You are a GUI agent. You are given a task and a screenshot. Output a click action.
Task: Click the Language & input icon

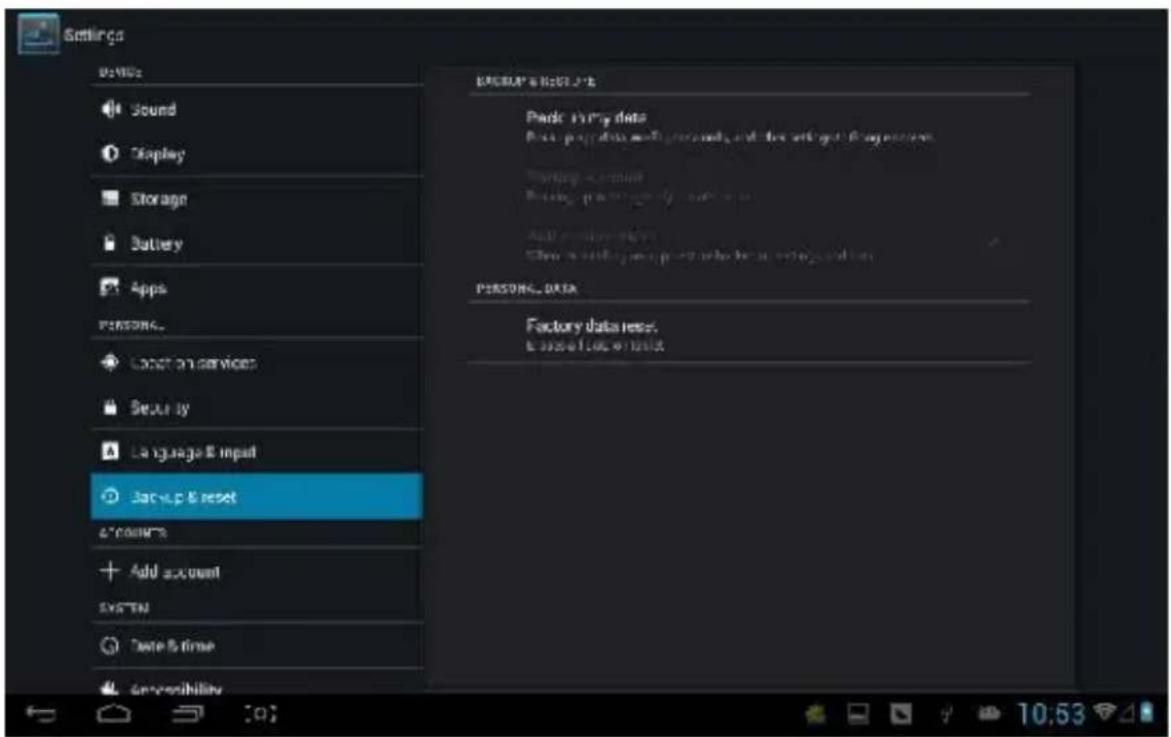pyautogui.click(x=110, y=451)
